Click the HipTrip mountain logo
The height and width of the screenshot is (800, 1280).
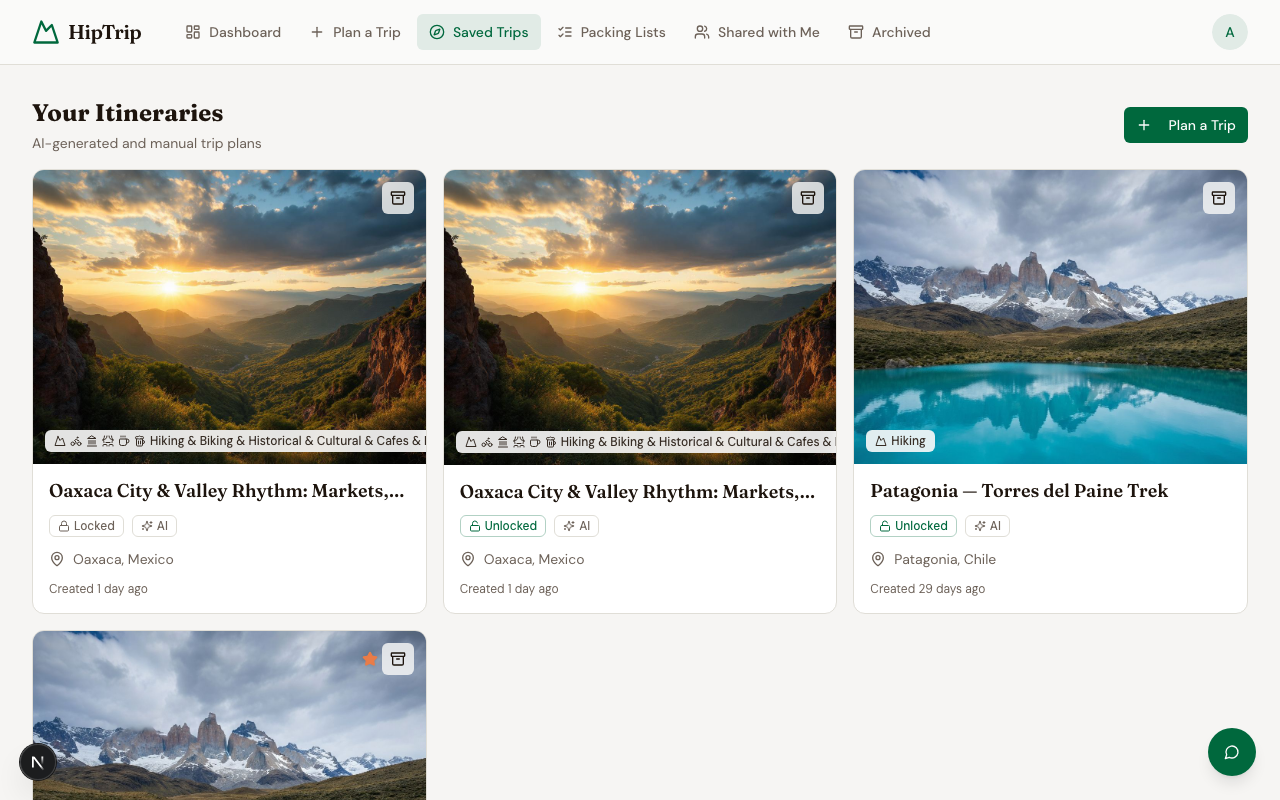(46, 32)
